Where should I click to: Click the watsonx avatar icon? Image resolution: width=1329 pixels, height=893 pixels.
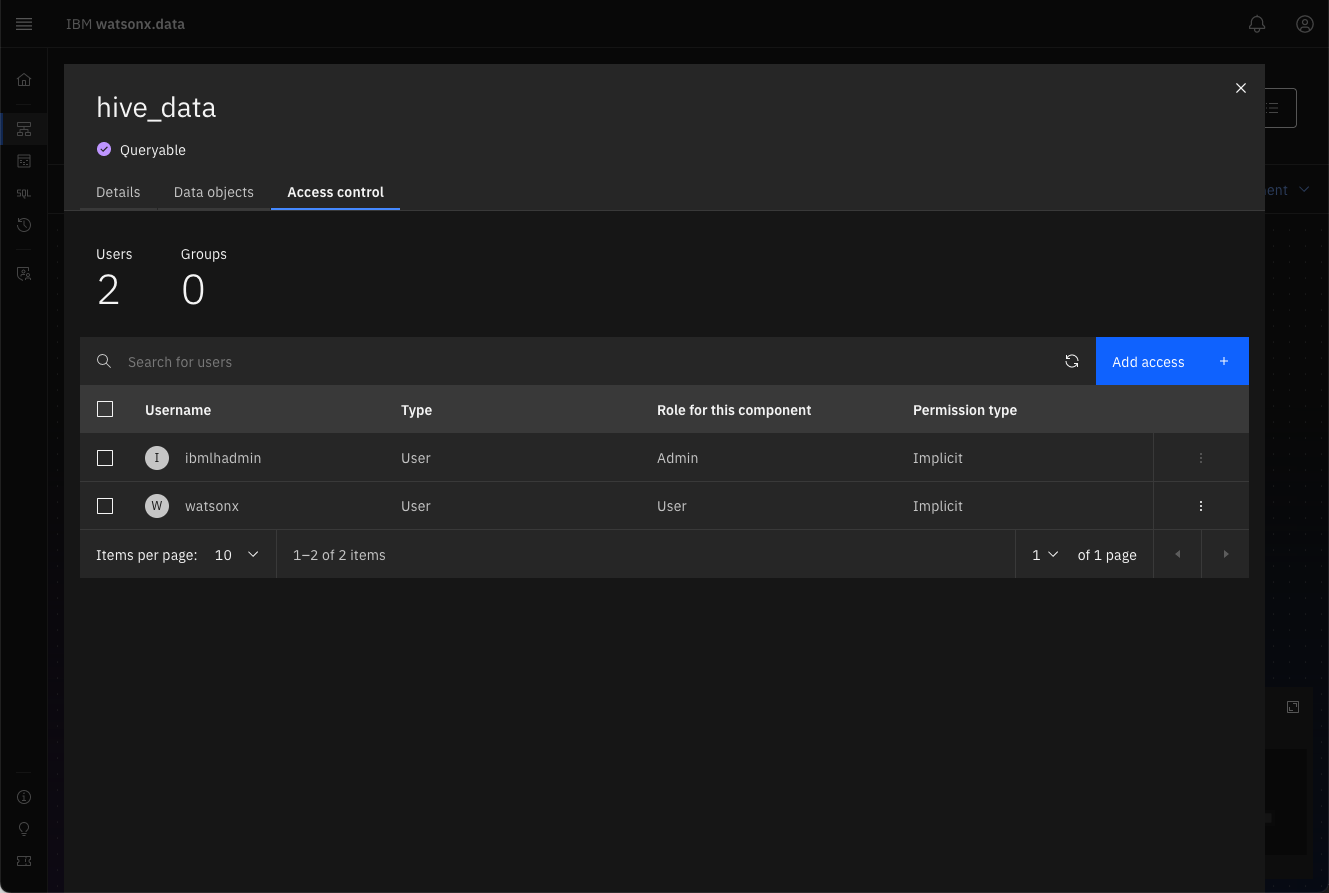tap(157, 506)
